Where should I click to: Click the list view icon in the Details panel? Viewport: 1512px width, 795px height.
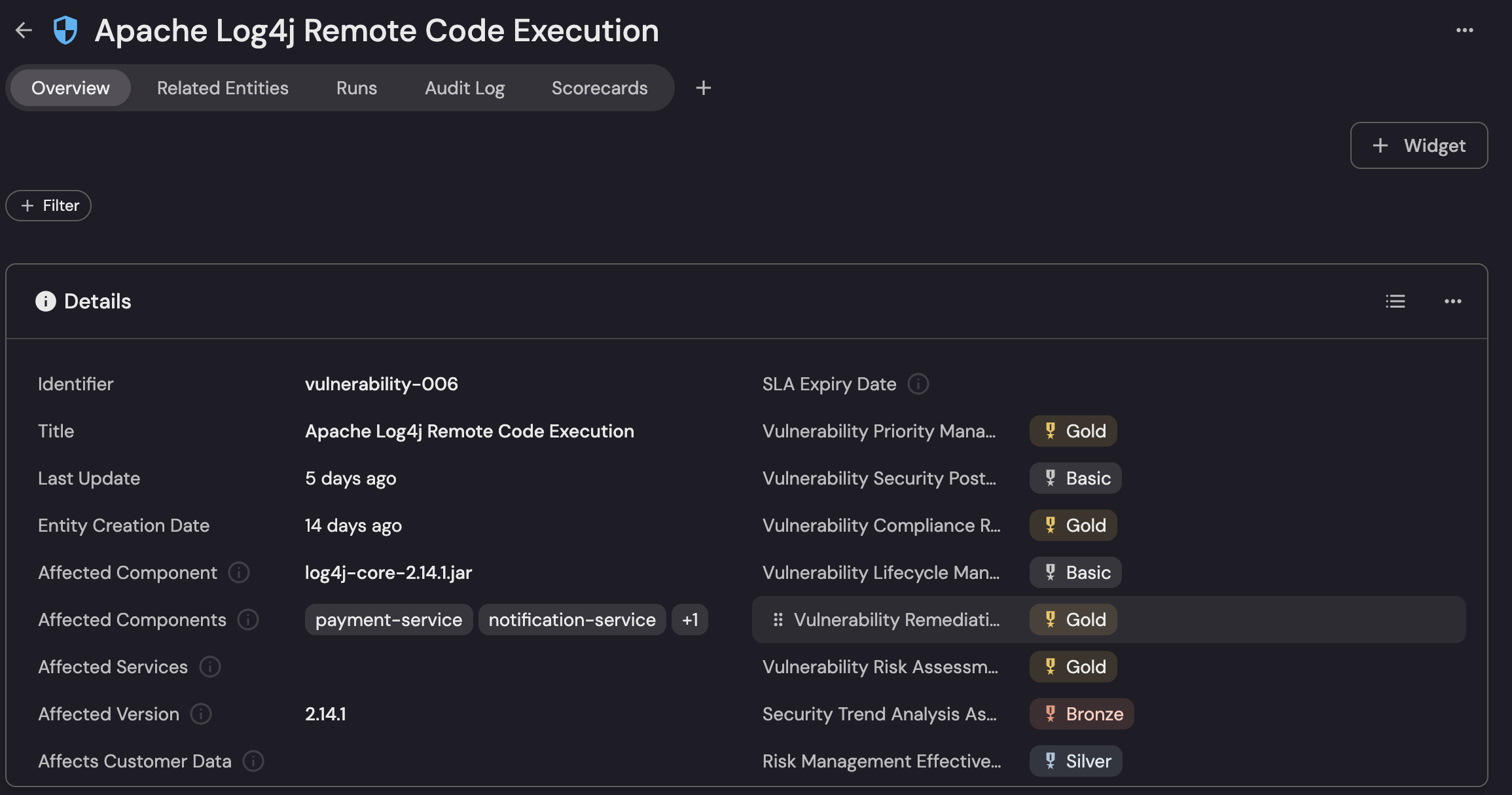pos(1395,301)
